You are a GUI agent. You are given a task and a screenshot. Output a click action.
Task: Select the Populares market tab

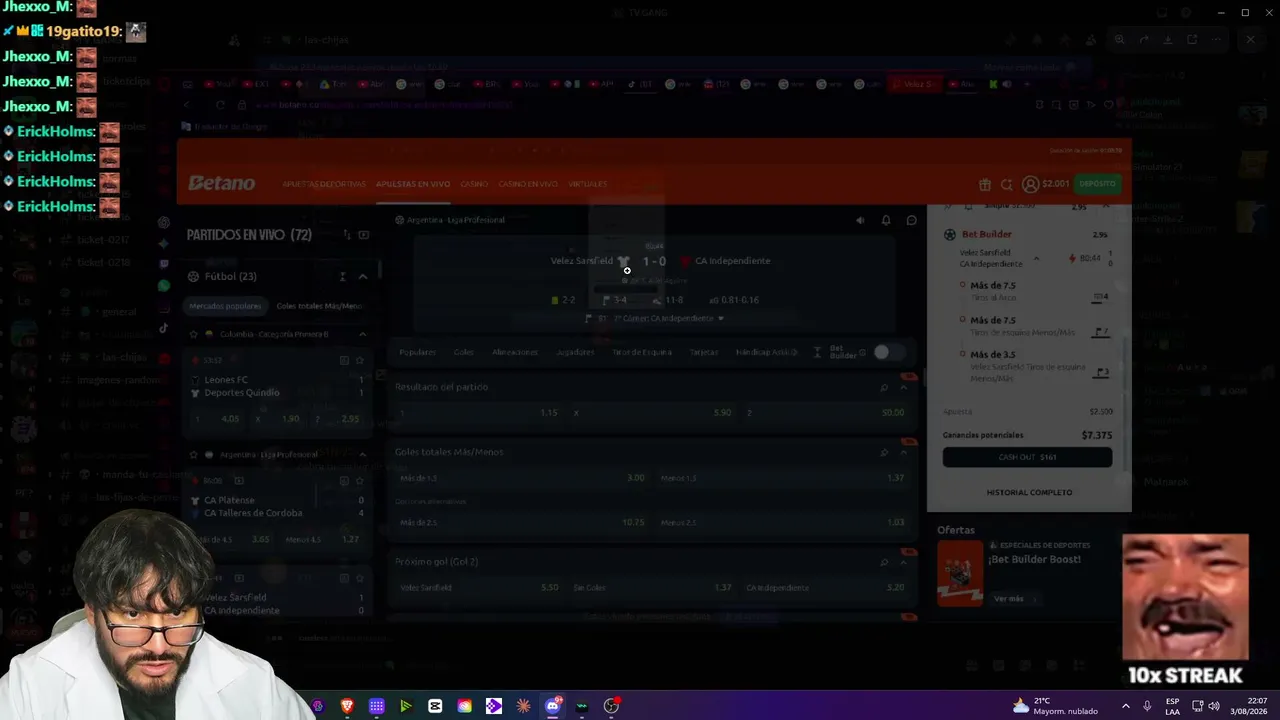[417, 352]
